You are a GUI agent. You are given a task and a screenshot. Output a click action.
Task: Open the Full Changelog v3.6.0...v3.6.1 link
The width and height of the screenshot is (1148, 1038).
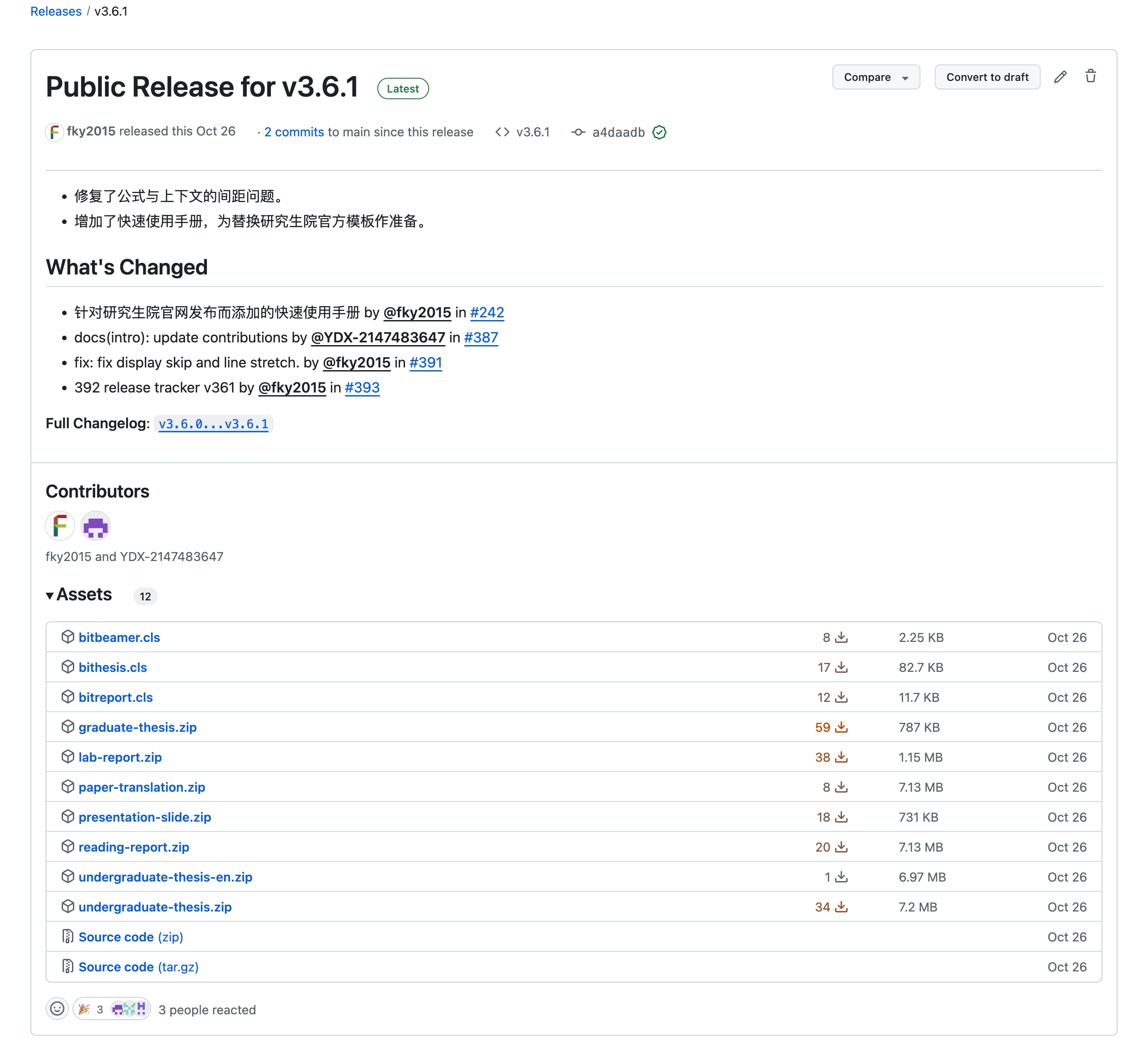[214, 424]
